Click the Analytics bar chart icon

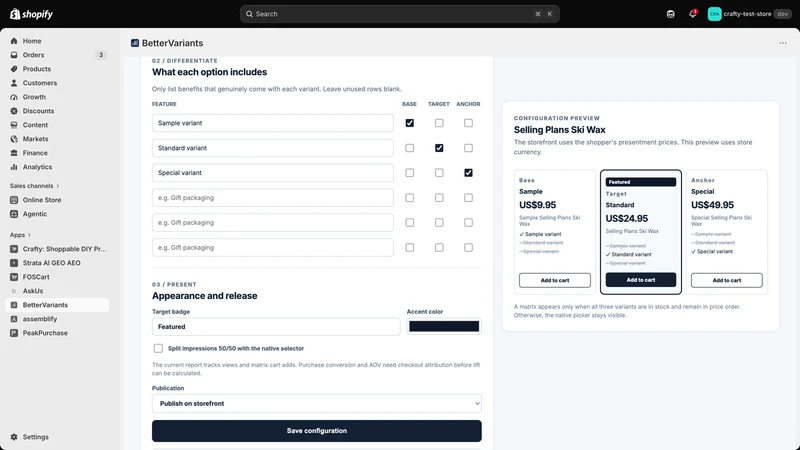[14, 167]
